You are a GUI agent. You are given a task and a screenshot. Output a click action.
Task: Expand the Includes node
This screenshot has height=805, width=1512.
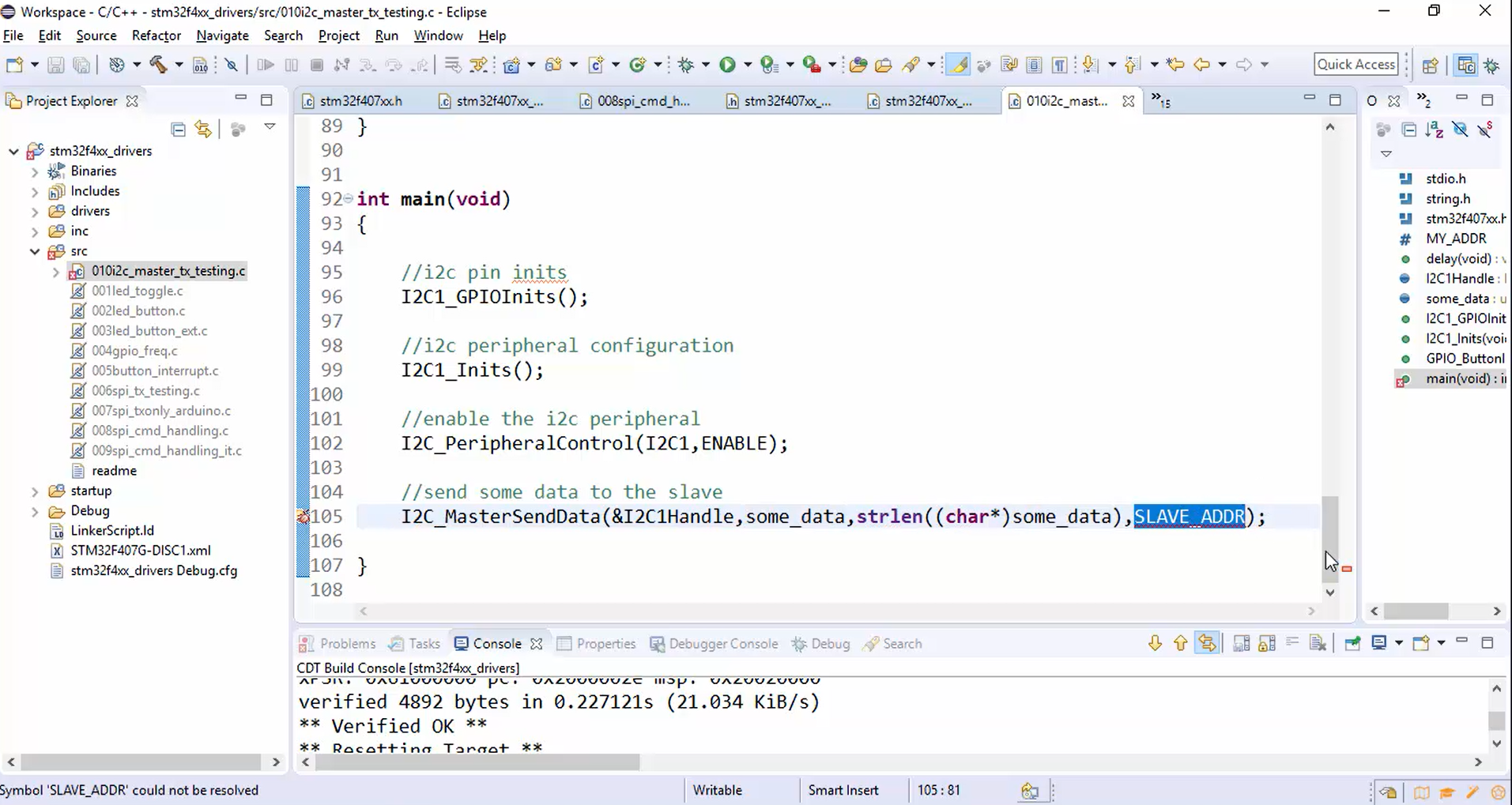pyautogui.click(x=35, y=191)
